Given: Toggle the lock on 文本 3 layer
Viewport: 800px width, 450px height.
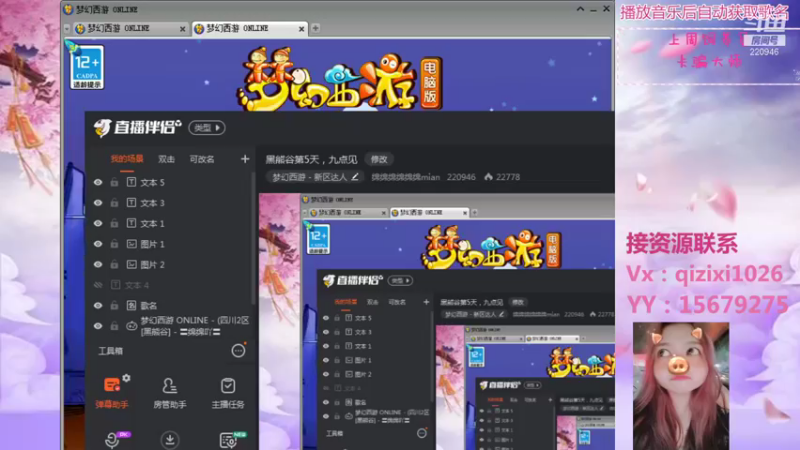Looking at the screenshot, I should pos(114,203).
